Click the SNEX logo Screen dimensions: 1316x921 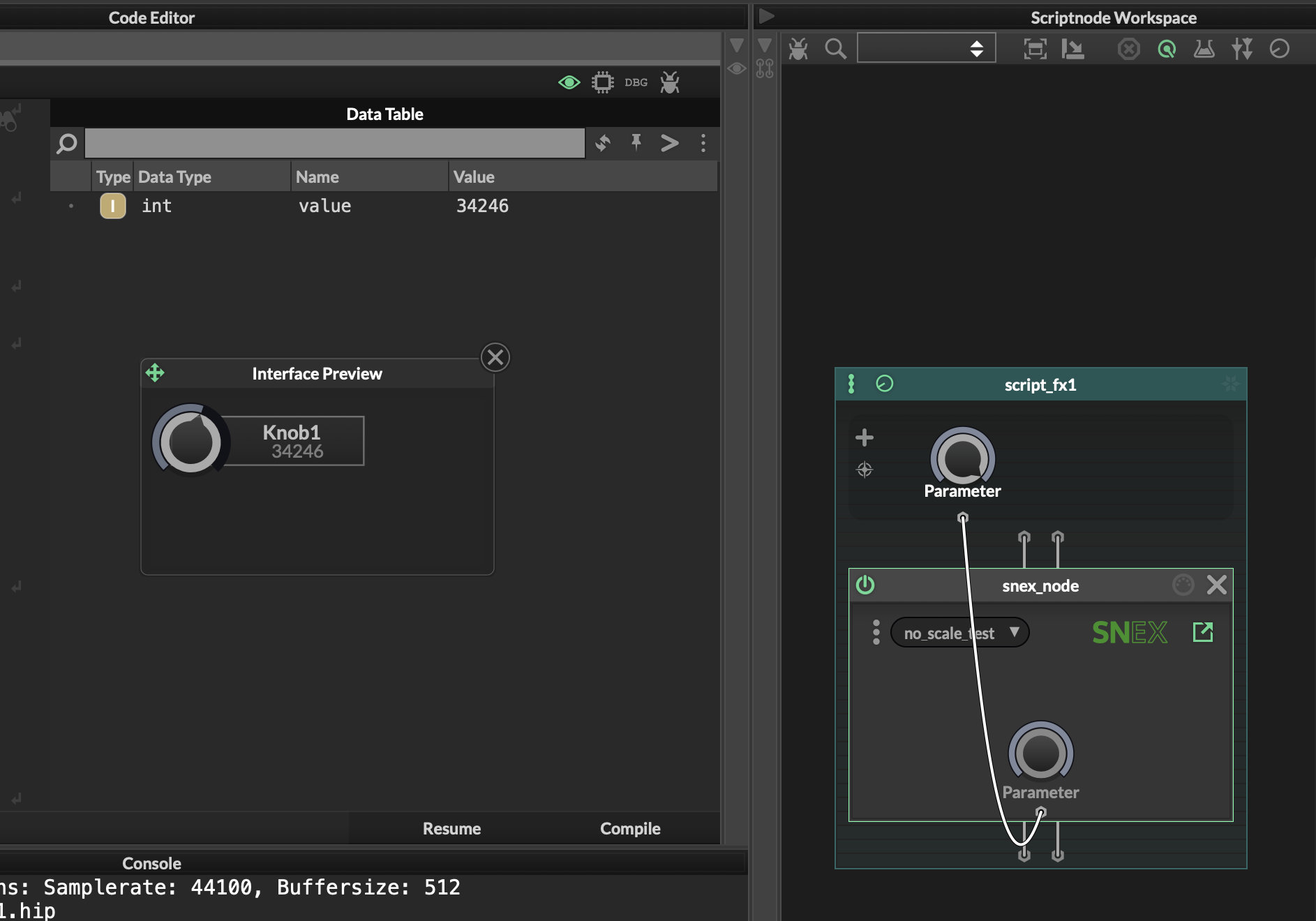coord(1130,633)
